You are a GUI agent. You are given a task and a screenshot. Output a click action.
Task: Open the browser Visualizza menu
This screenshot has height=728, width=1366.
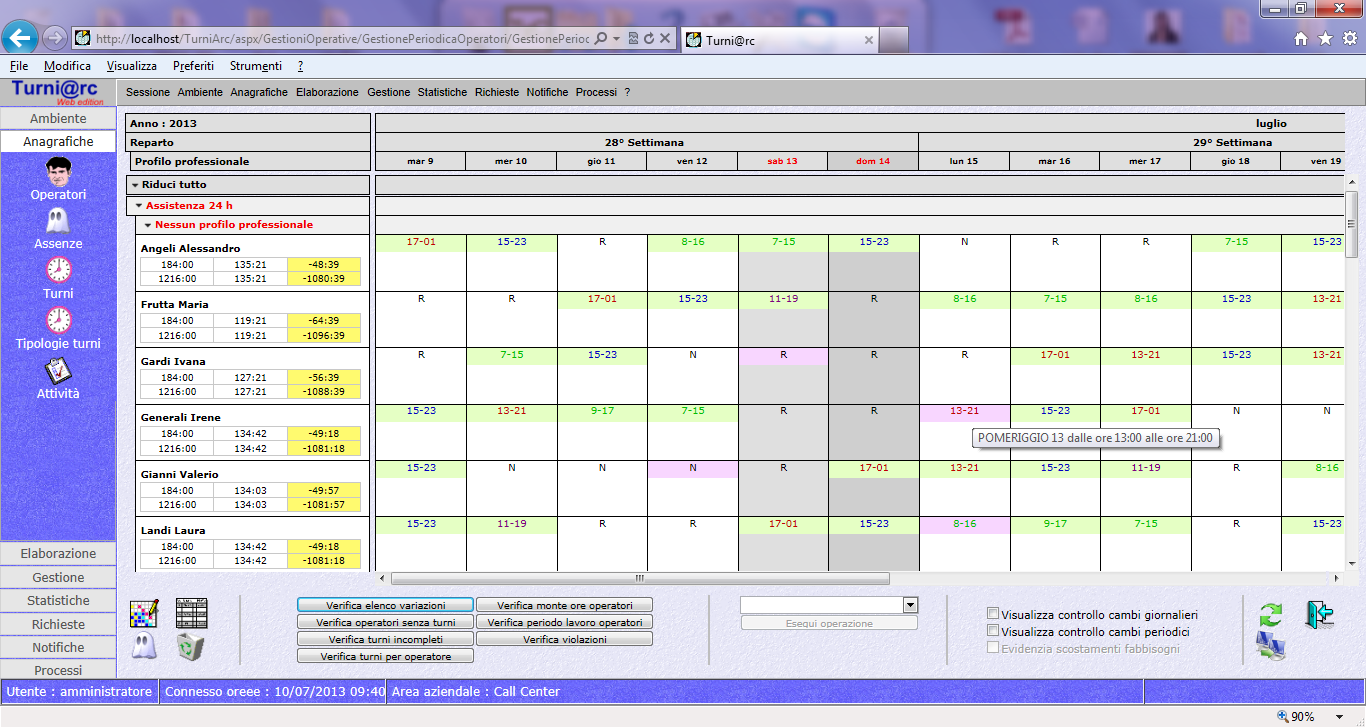[x=132, y=66]
